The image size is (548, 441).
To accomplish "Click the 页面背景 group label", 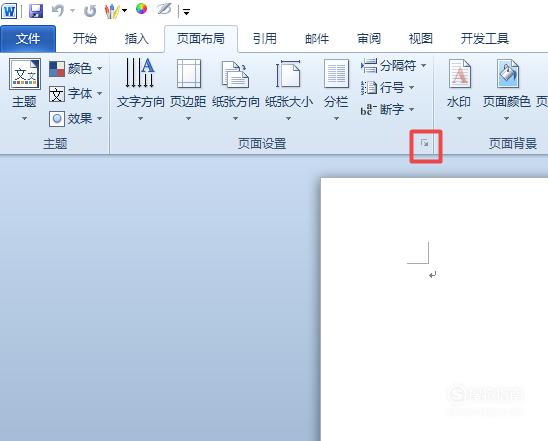I will 513,144.
